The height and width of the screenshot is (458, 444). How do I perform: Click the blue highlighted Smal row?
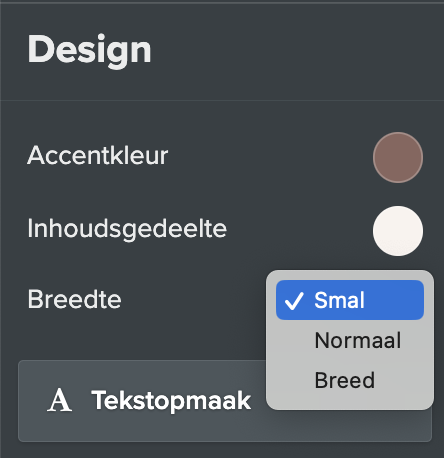[350, 300]
